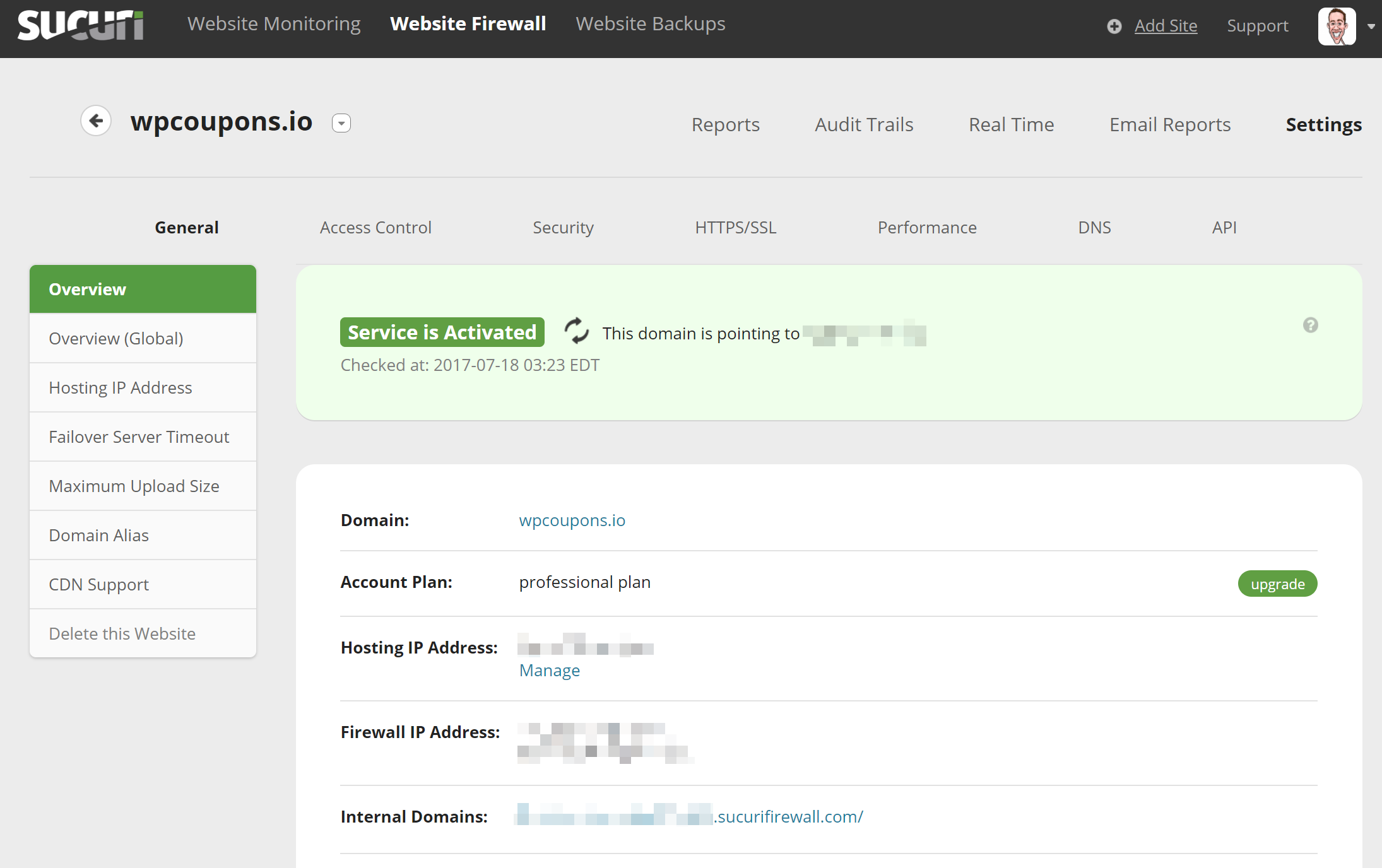Navigate to the API settings tab

click(x=1223, y=227)
